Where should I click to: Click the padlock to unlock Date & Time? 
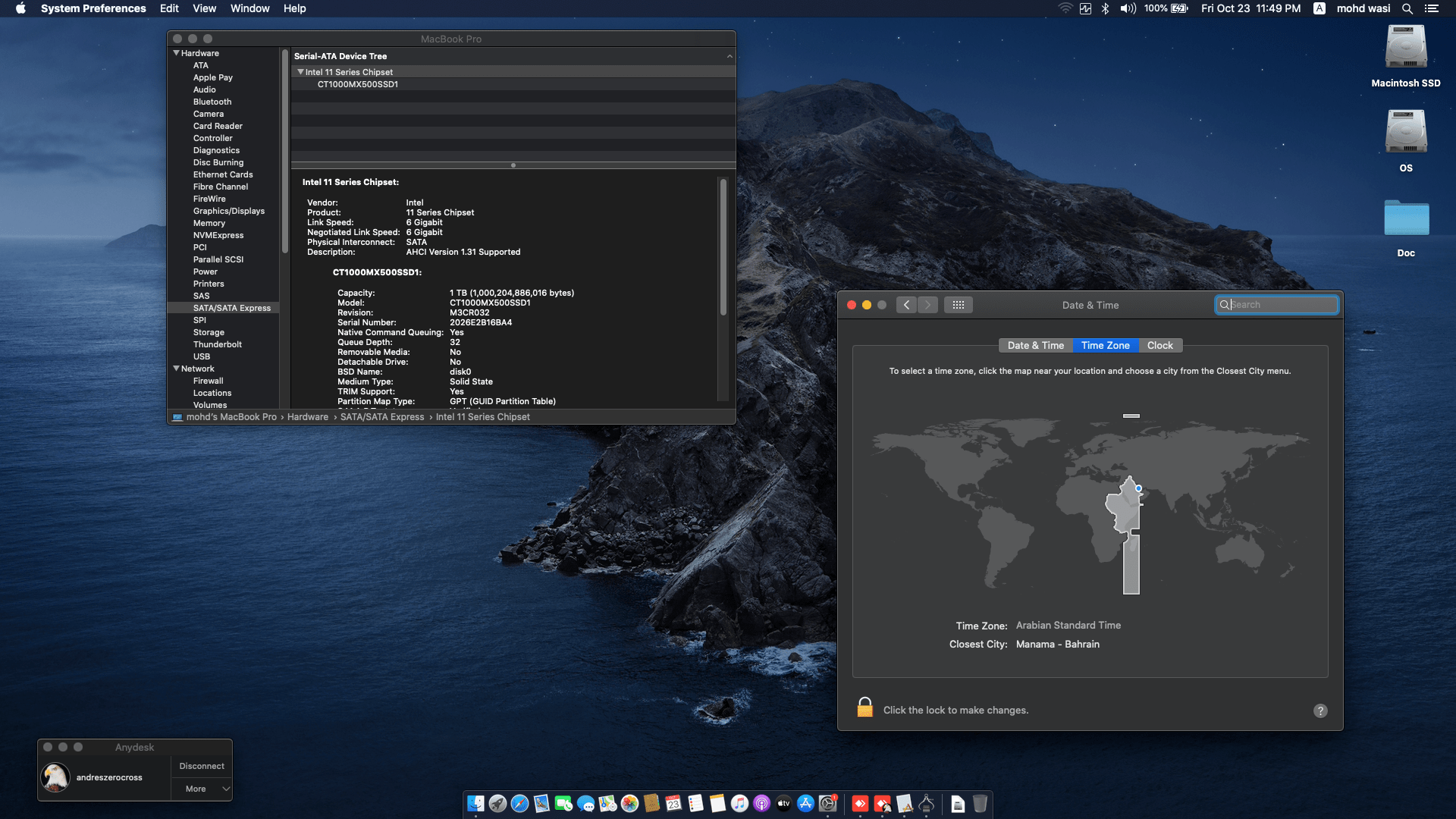click(864, 708)
